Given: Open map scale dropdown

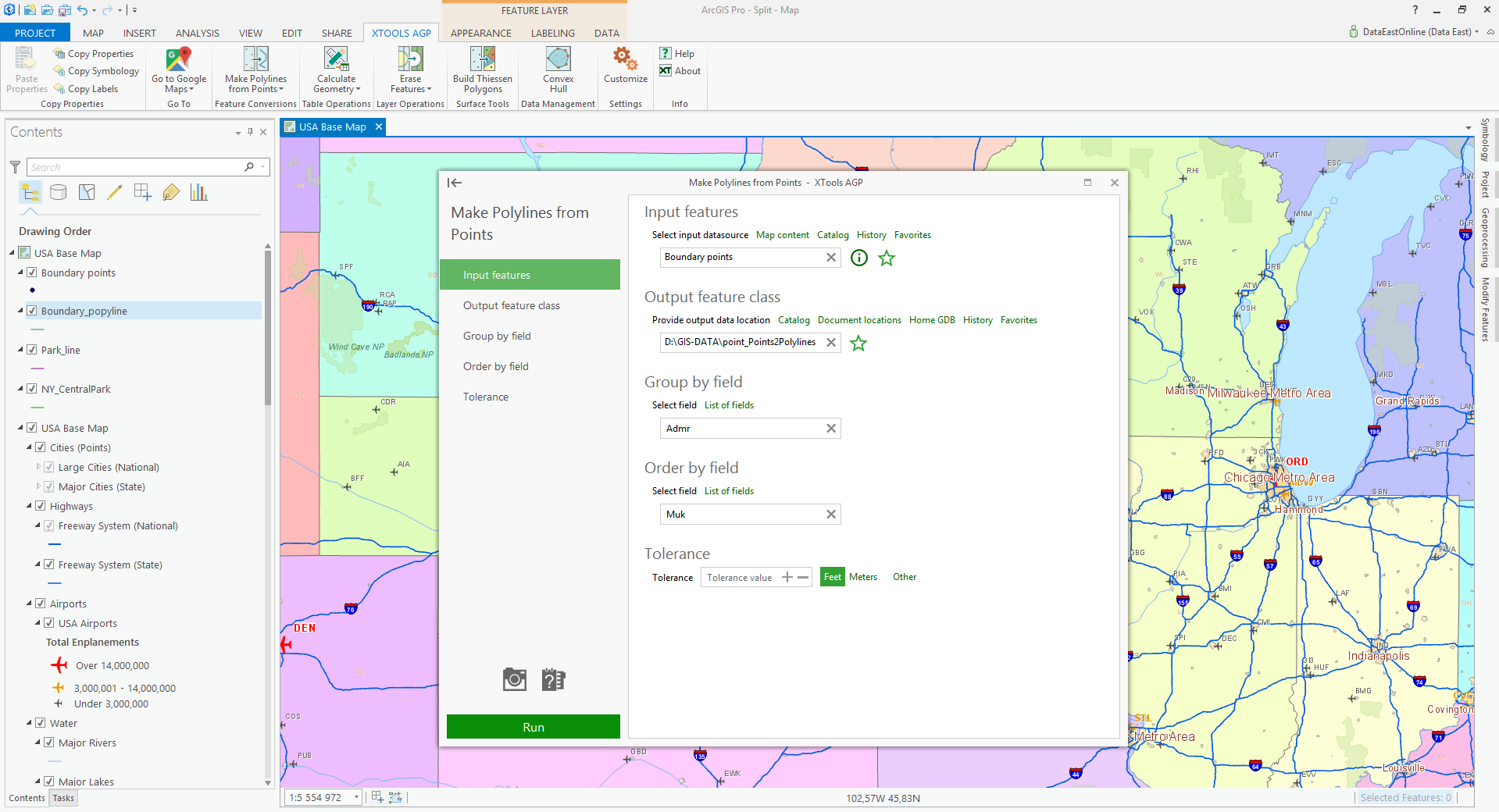Looking at the screenshot, I should click(357, 797).
